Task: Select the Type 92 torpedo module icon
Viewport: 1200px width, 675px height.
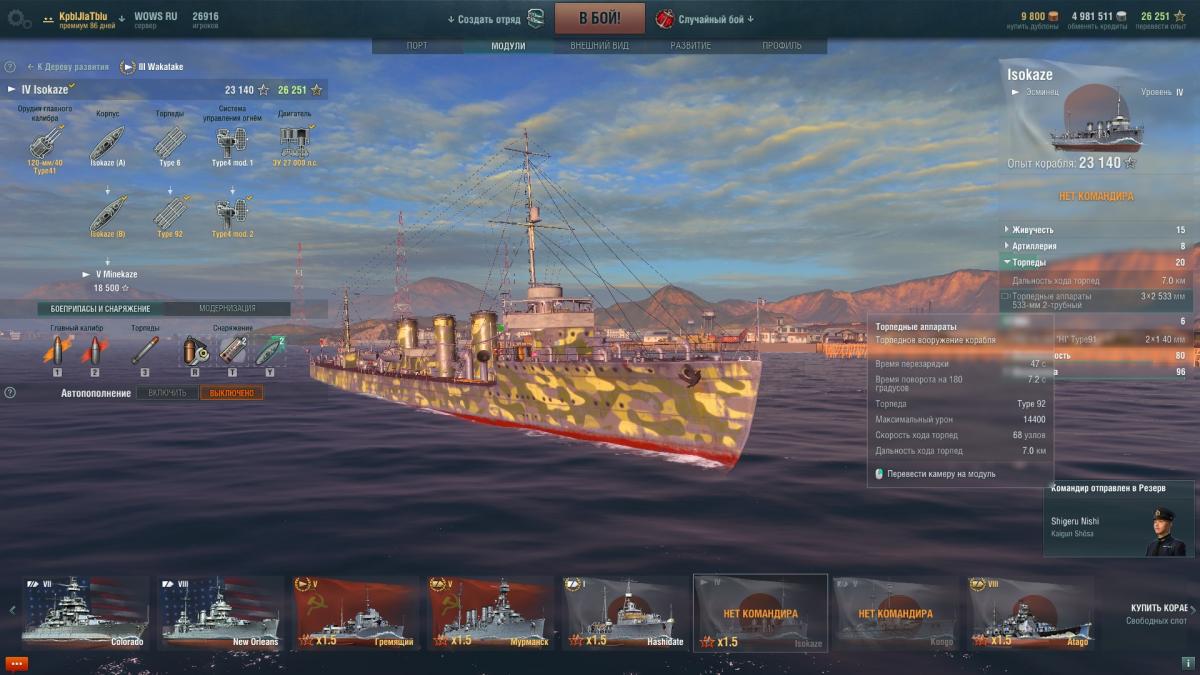Action: pos(170,212)
